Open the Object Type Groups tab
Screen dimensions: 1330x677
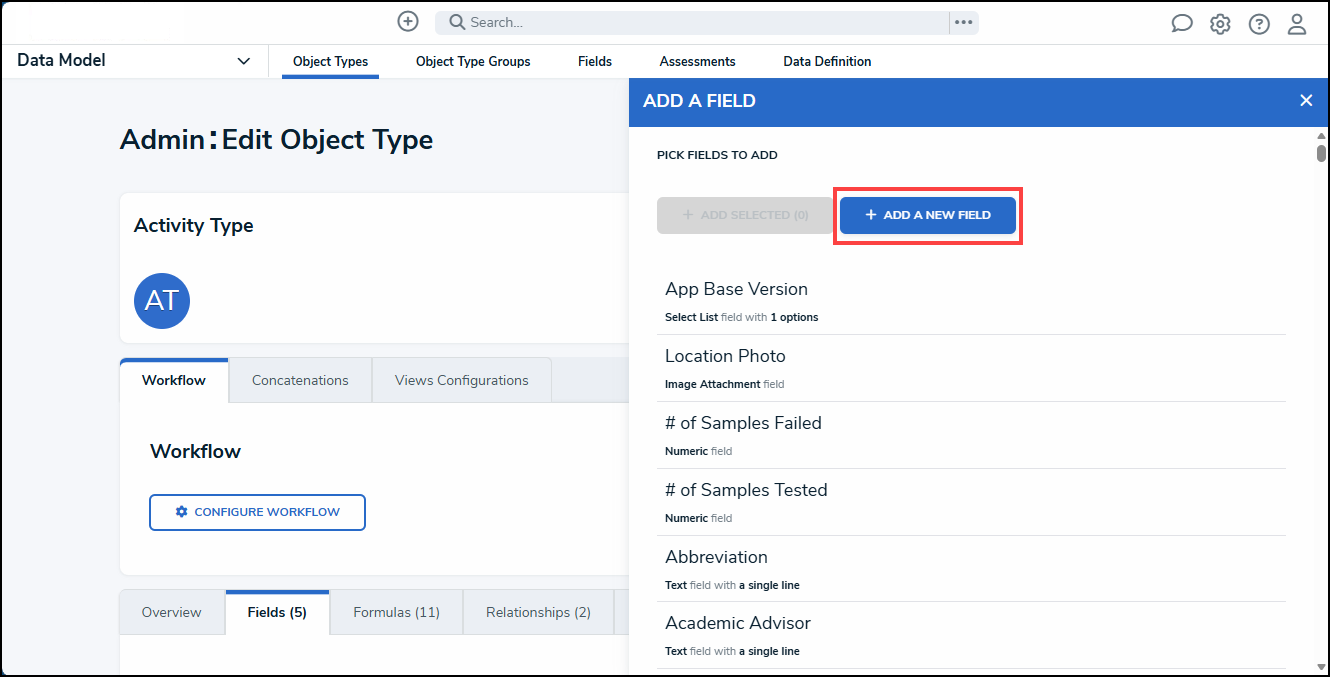tap(473, 61)
